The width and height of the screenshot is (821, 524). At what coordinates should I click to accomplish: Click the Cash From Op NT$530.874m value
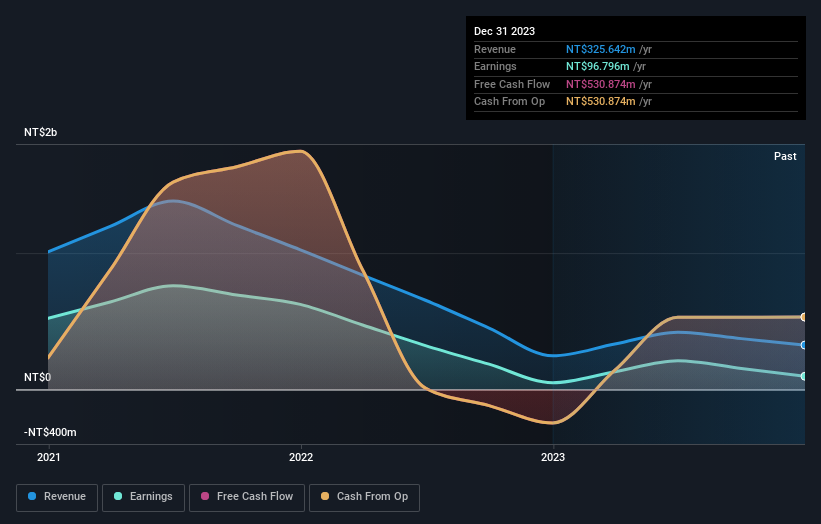[601, 102]
